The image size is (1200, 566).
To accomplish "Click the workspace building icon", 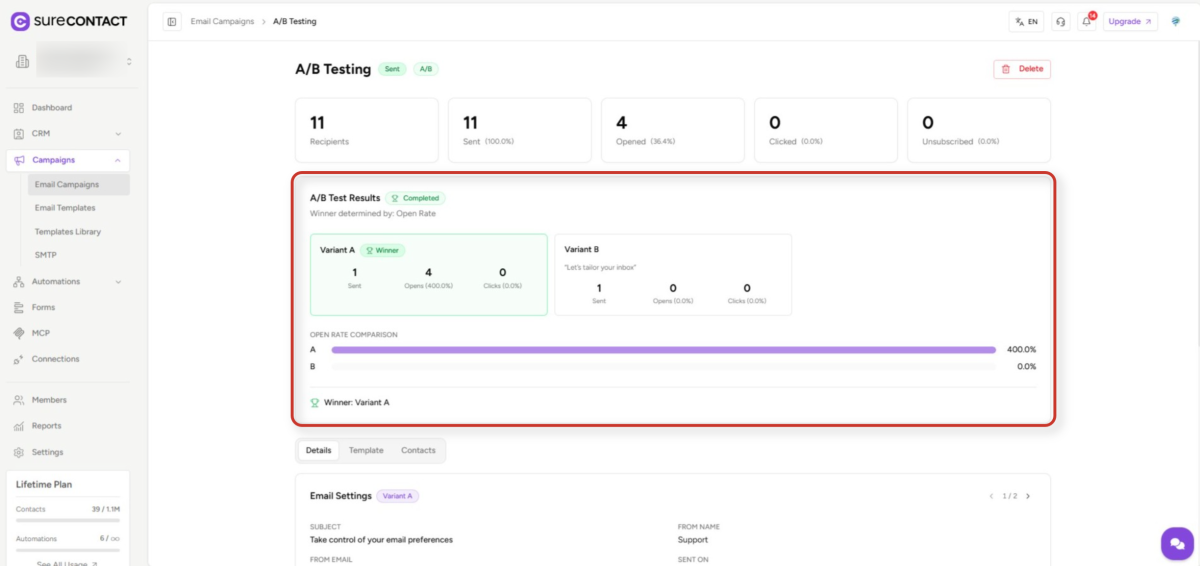I will (22, 62).
